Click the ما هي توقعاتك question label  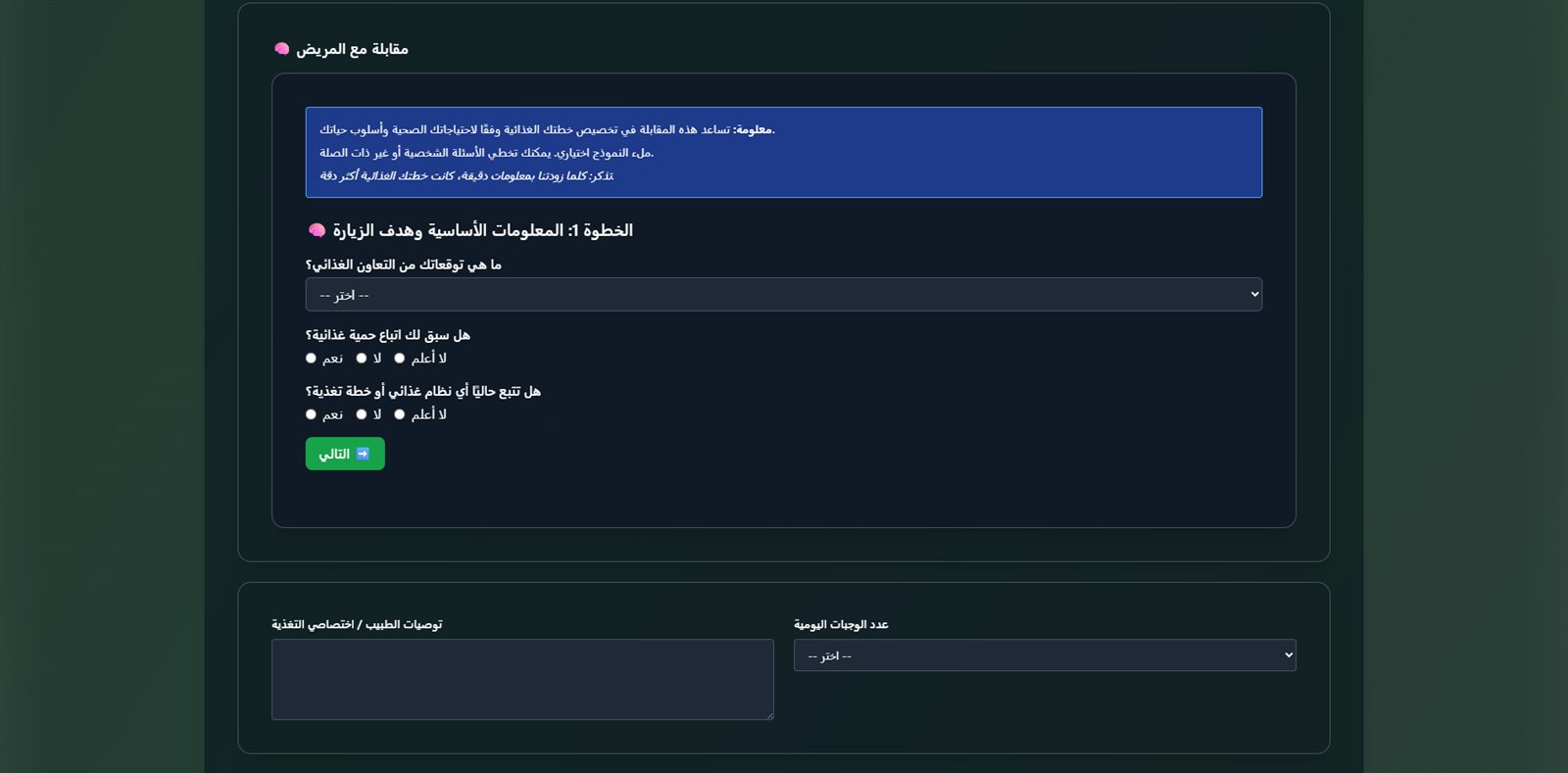tap(403, 266)
